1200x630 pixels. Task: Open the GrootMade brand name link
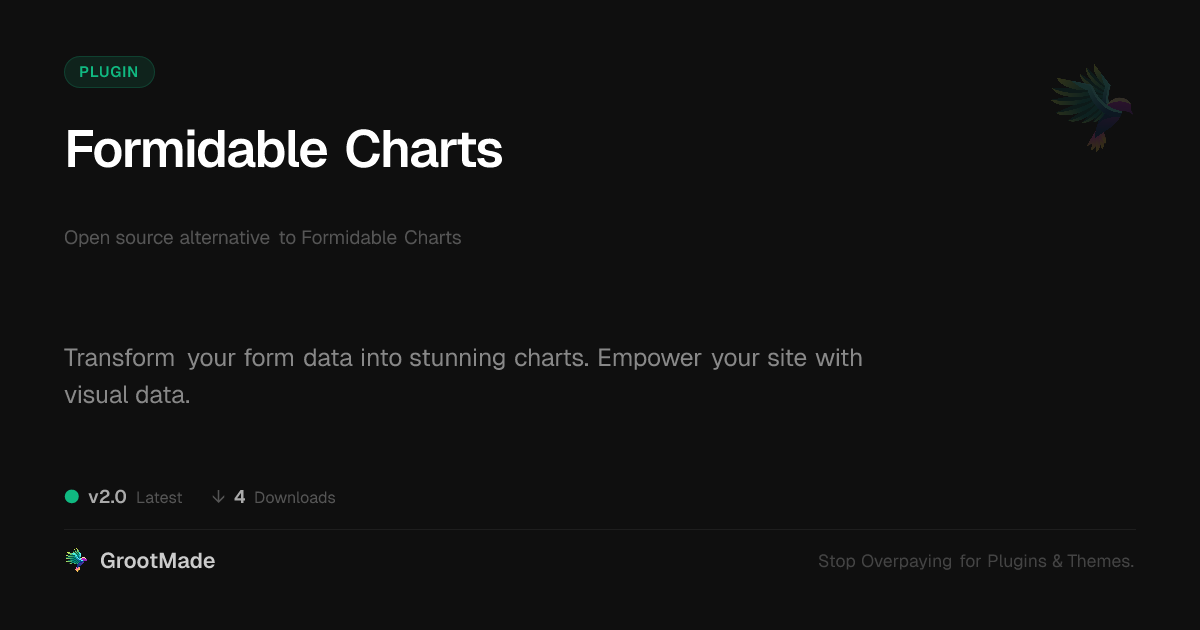pos(157,561)
